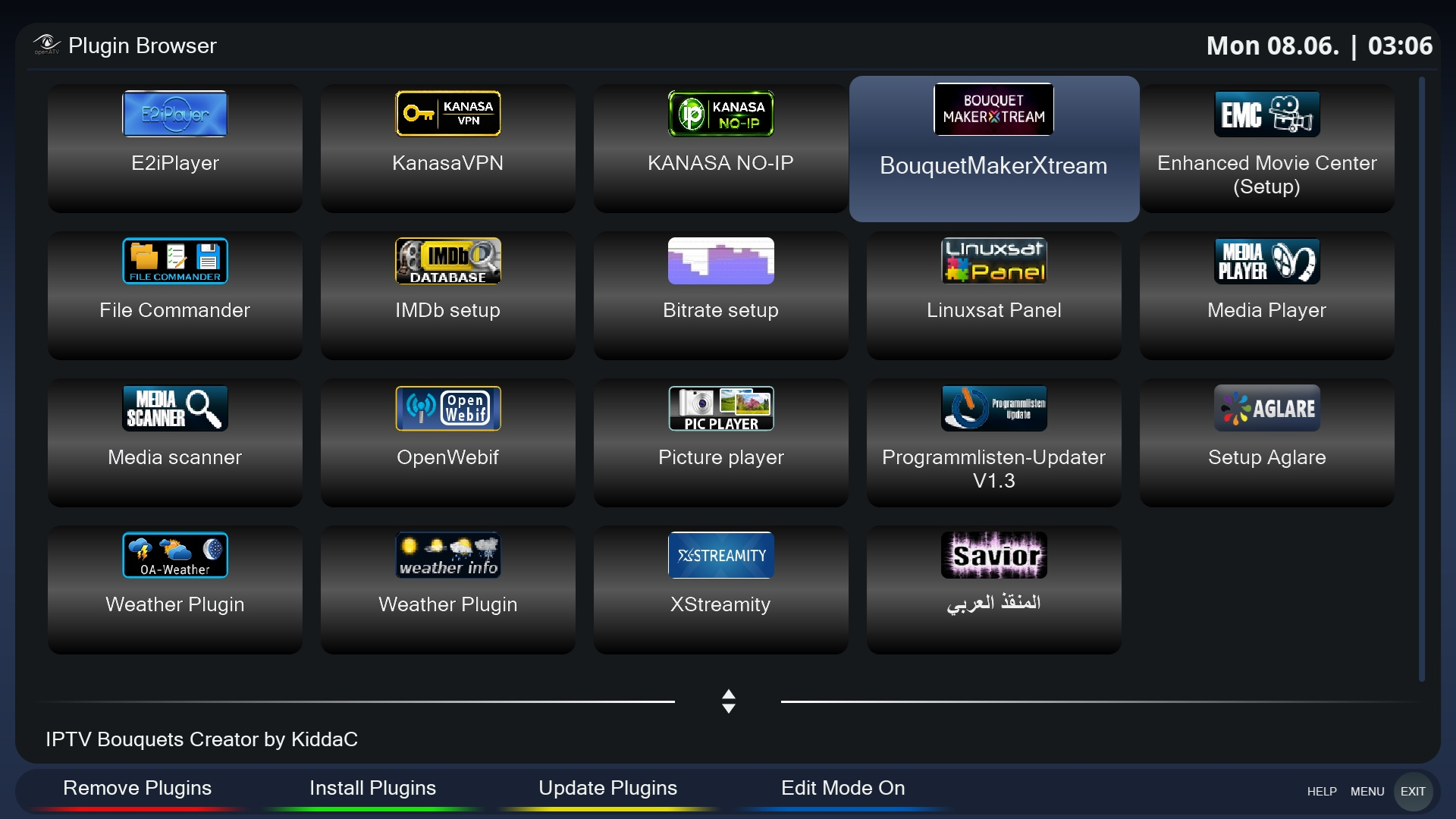
Task: Click the date and time display
Action: [1319, 45]
